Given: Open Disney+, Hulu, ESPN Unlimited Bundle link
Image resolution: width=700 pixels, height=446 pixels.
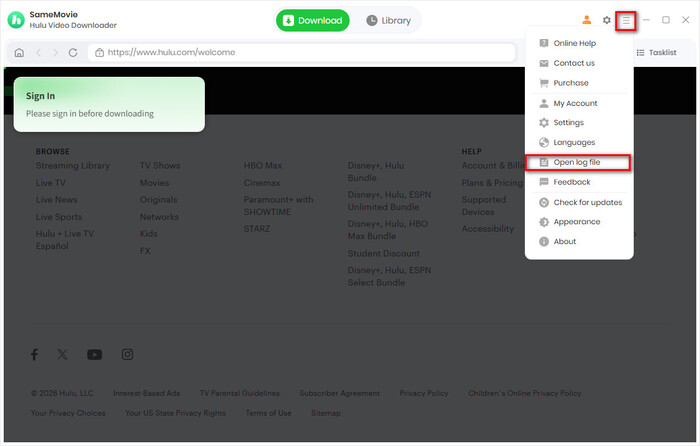Looking at the screenshot, I should pyautogui.click(x=389, y=201).
